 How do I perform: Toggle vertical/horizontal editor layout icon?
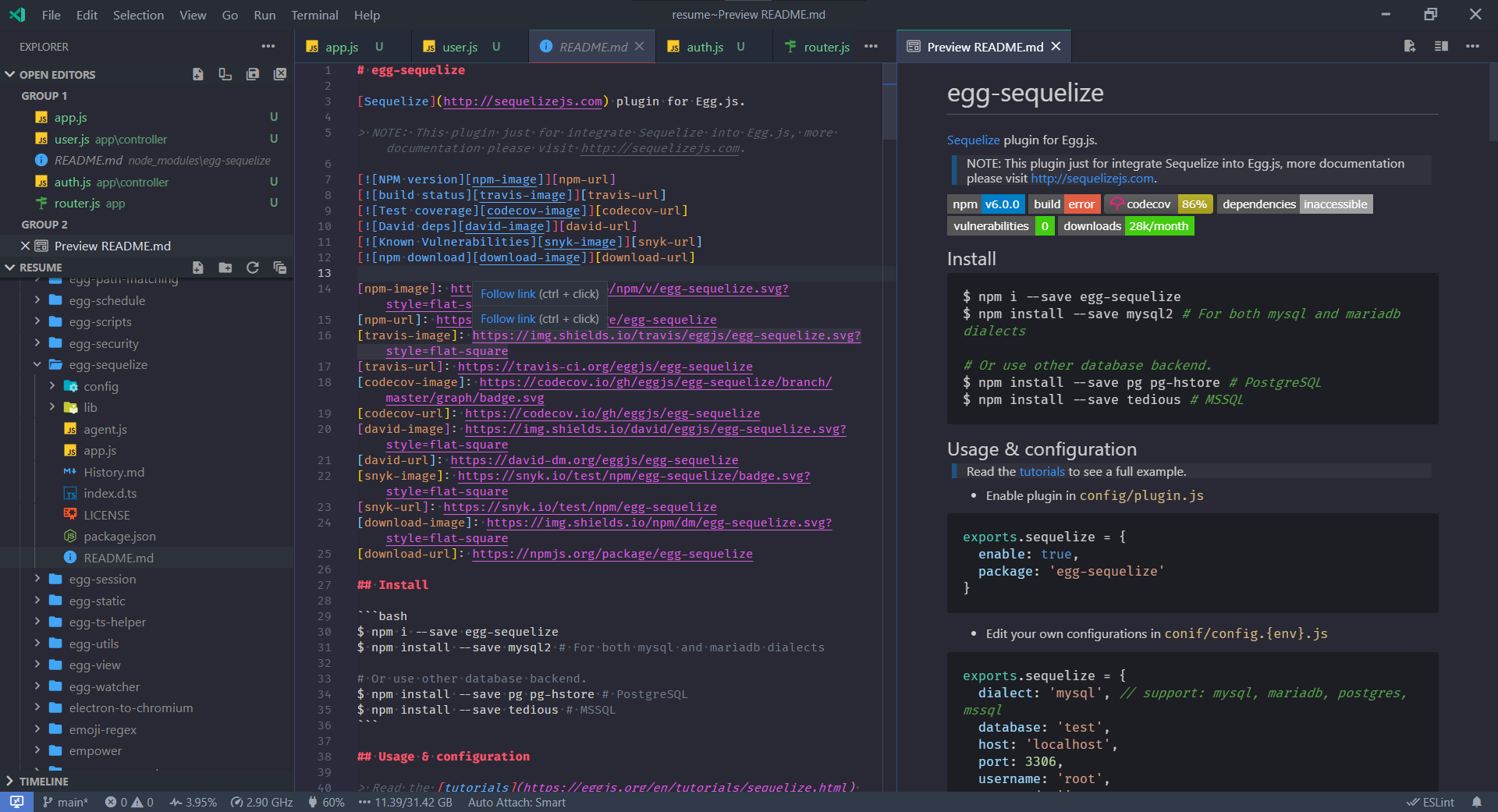pos(225,74)
